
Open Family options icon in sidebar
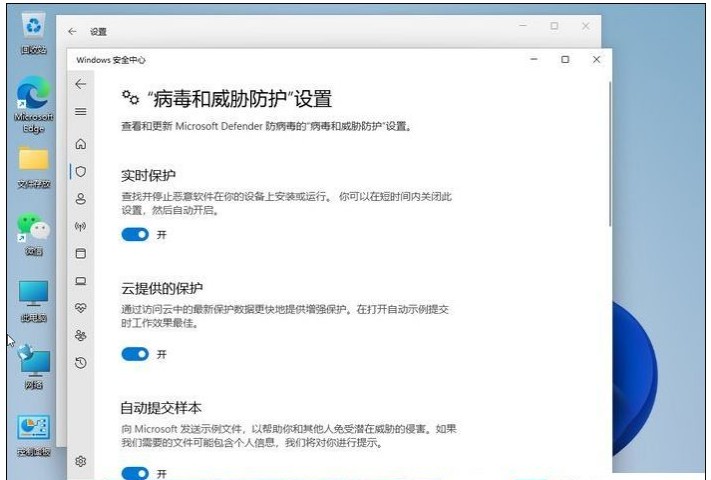point(81,335)
